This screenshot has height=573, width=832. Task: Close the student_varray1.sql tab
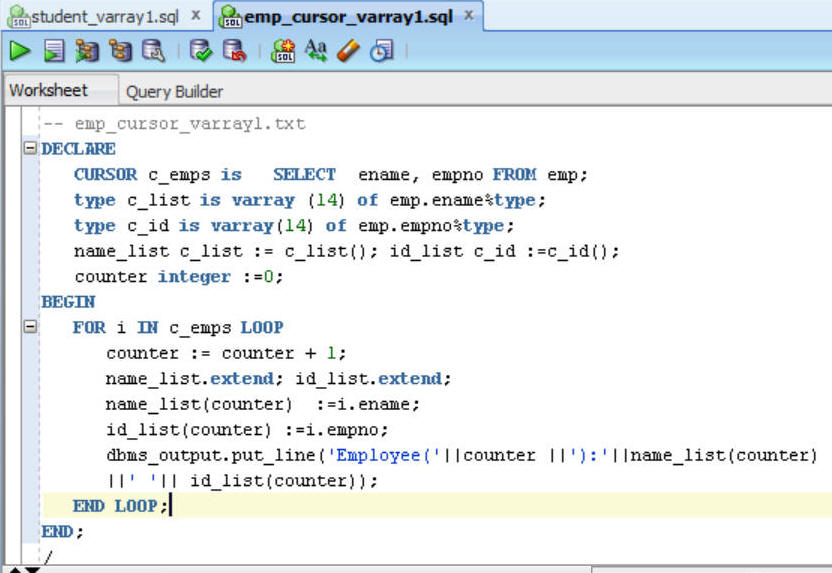point(196,15)
